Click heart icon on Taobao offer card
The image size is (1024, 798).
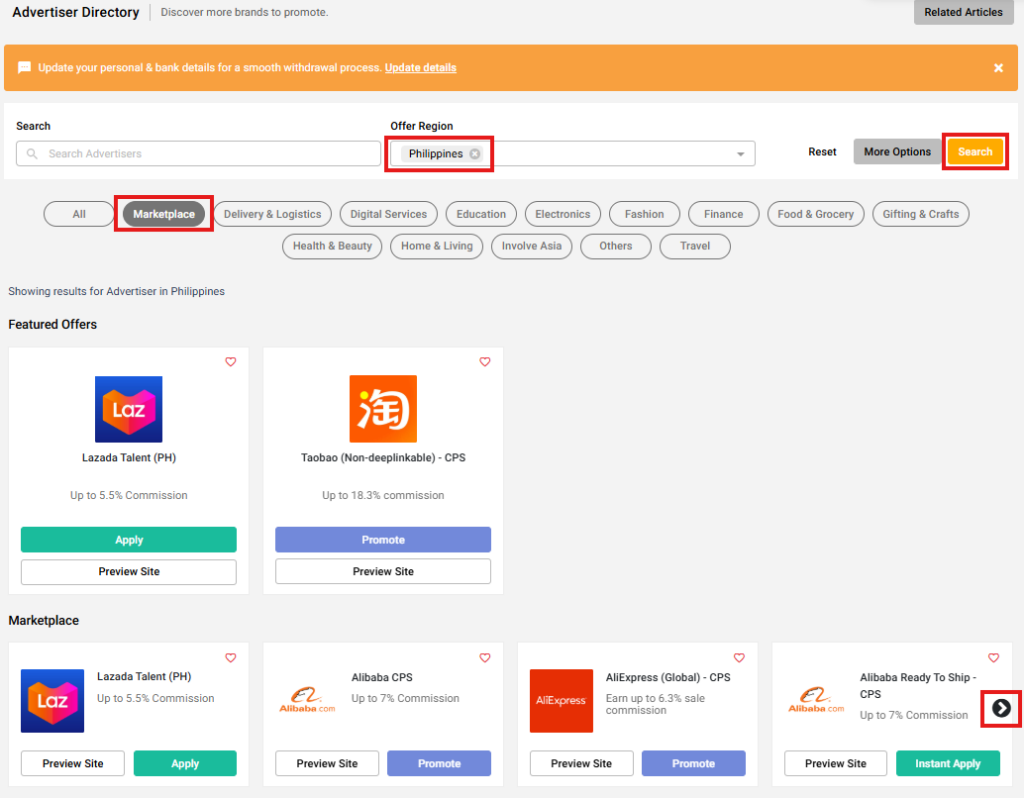point(485,362)
